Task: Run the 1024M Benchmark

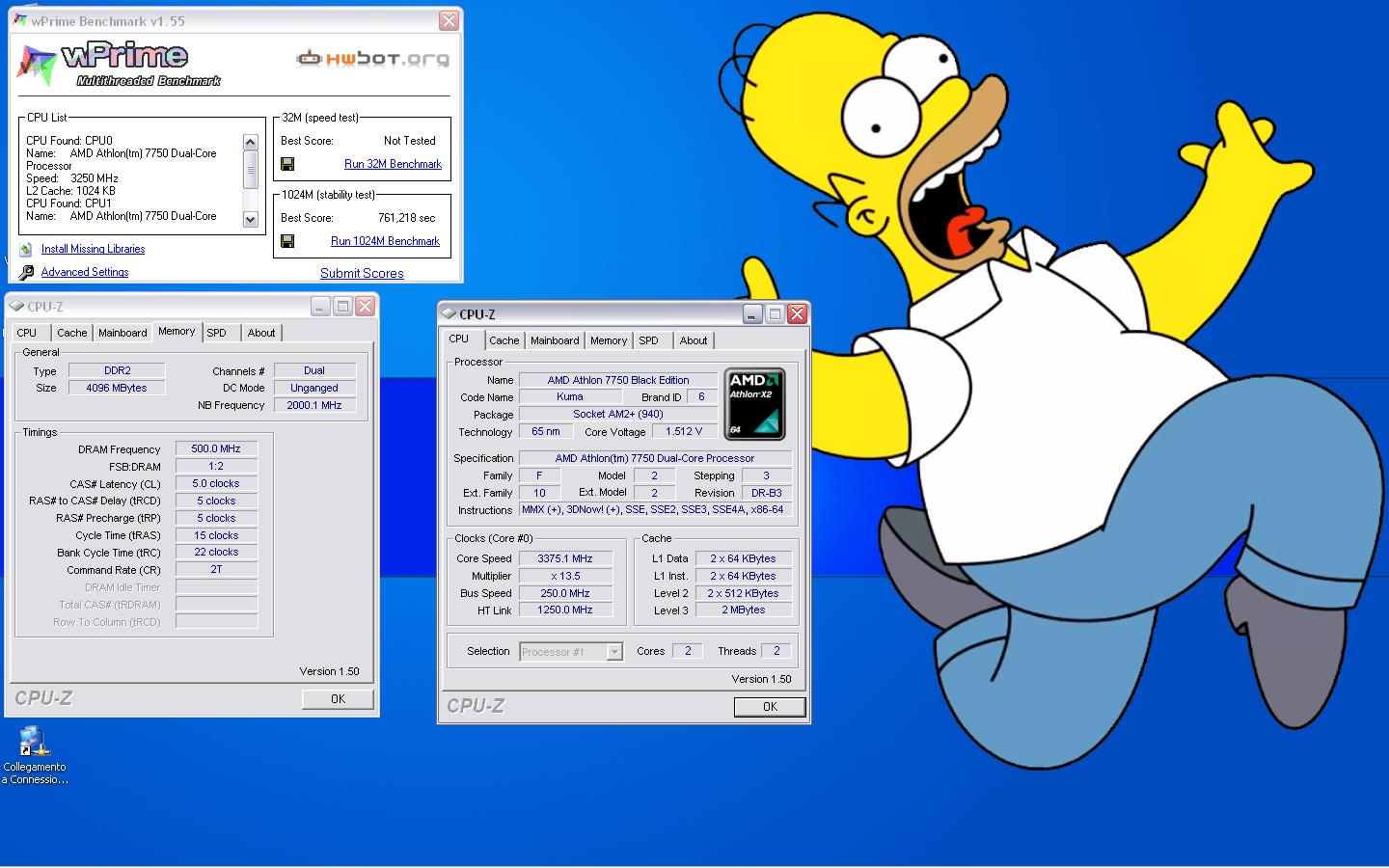Action: [385, 241]
